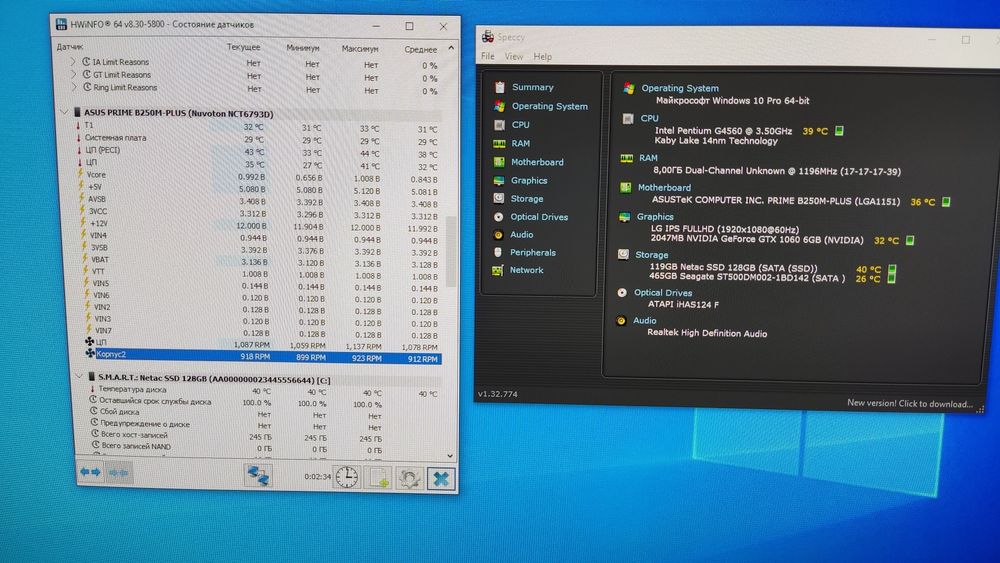
Task: Click Operating System heading link in Speccy summary
Action: pyautogui.click(x=680, y=89)
